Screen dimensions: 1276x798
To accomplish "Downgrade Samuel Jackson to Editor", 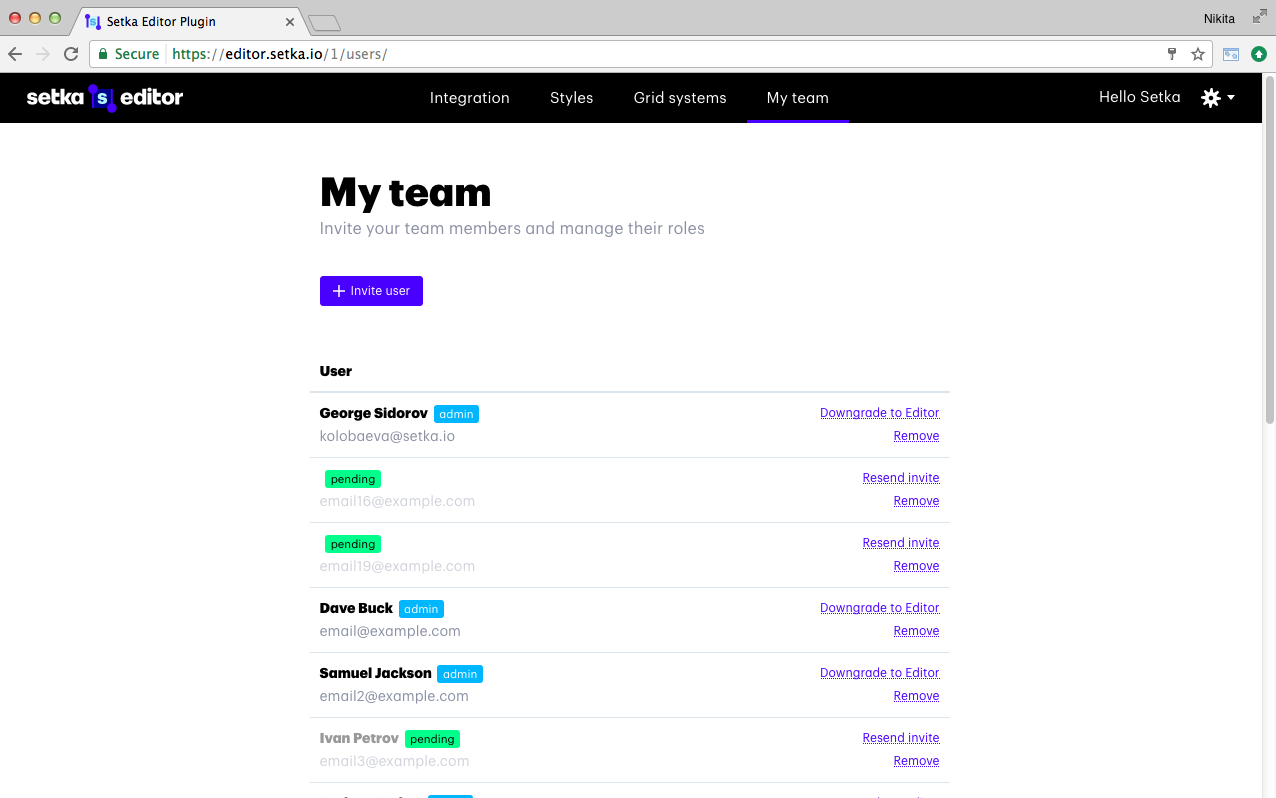I will point(880,673).
